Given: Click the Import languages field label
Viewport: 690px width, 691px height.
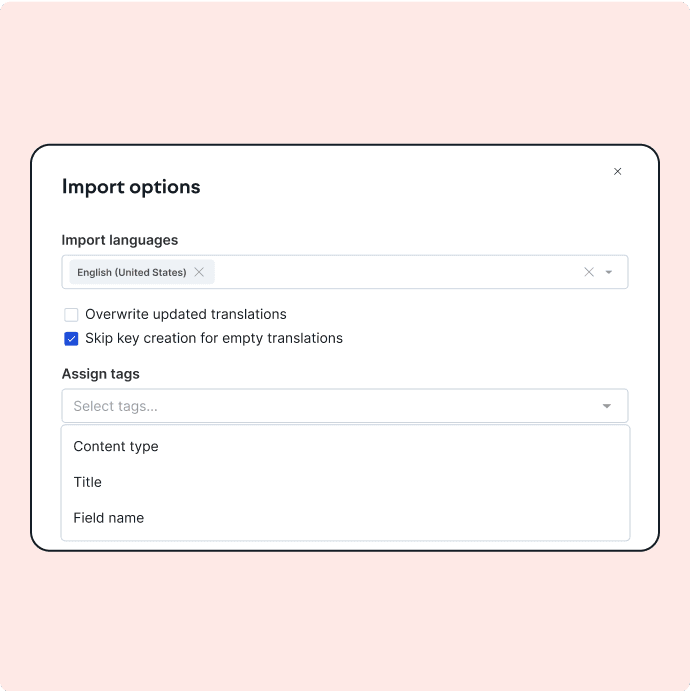Looking at the screenshot, I should coord(120,240).
